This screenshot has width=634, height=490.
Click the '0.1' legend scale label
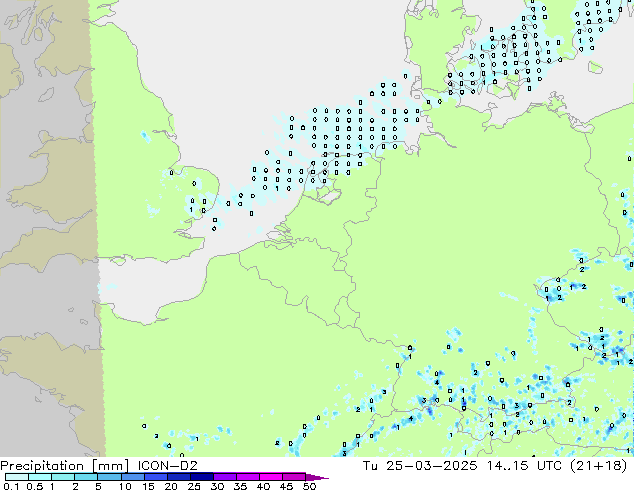[x=11, y=486]
